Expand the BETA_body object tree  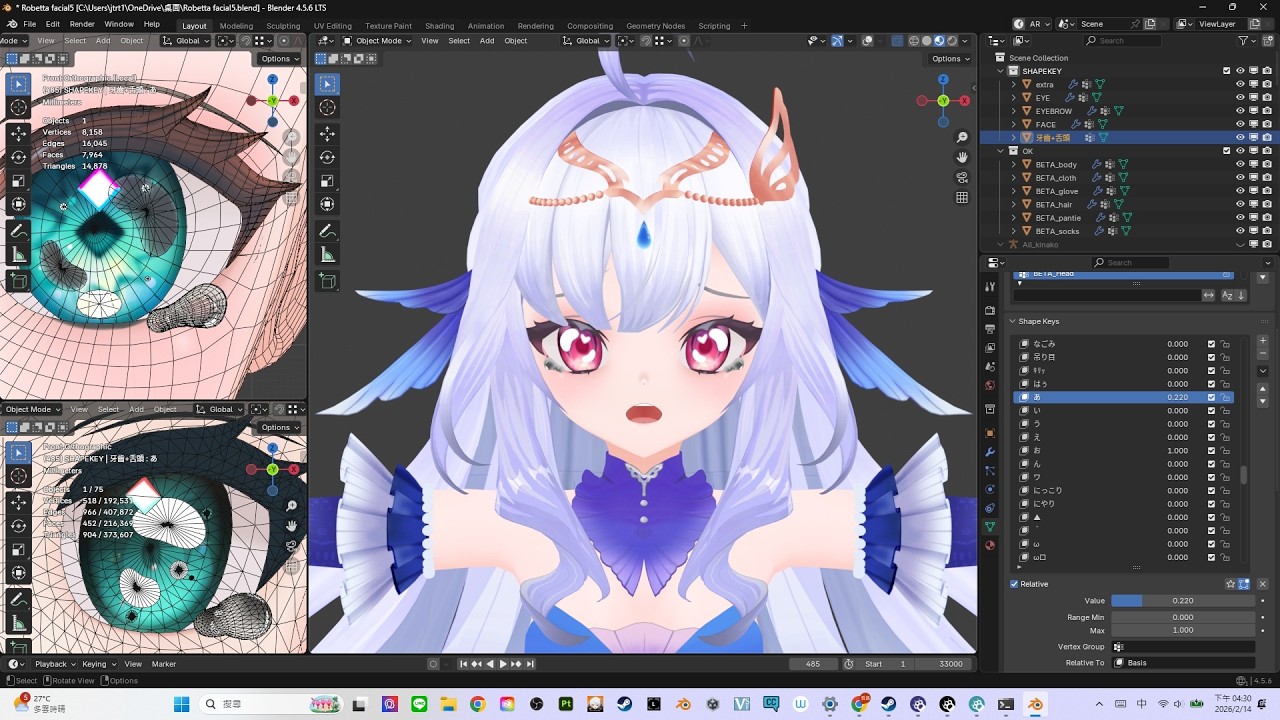pos(1013,164)
